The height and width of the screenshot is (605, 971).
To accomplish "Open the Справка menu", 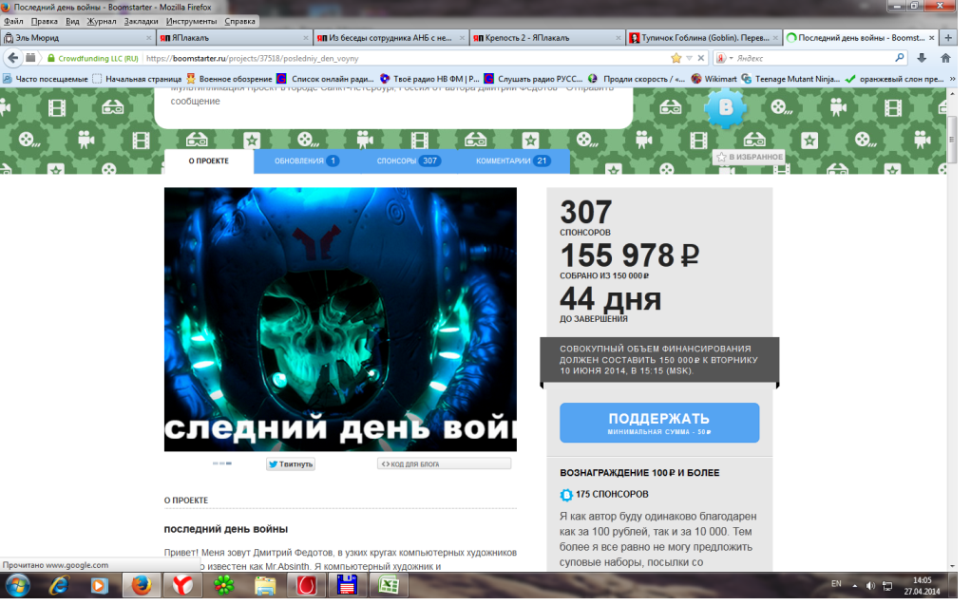I will click(240, 21).
